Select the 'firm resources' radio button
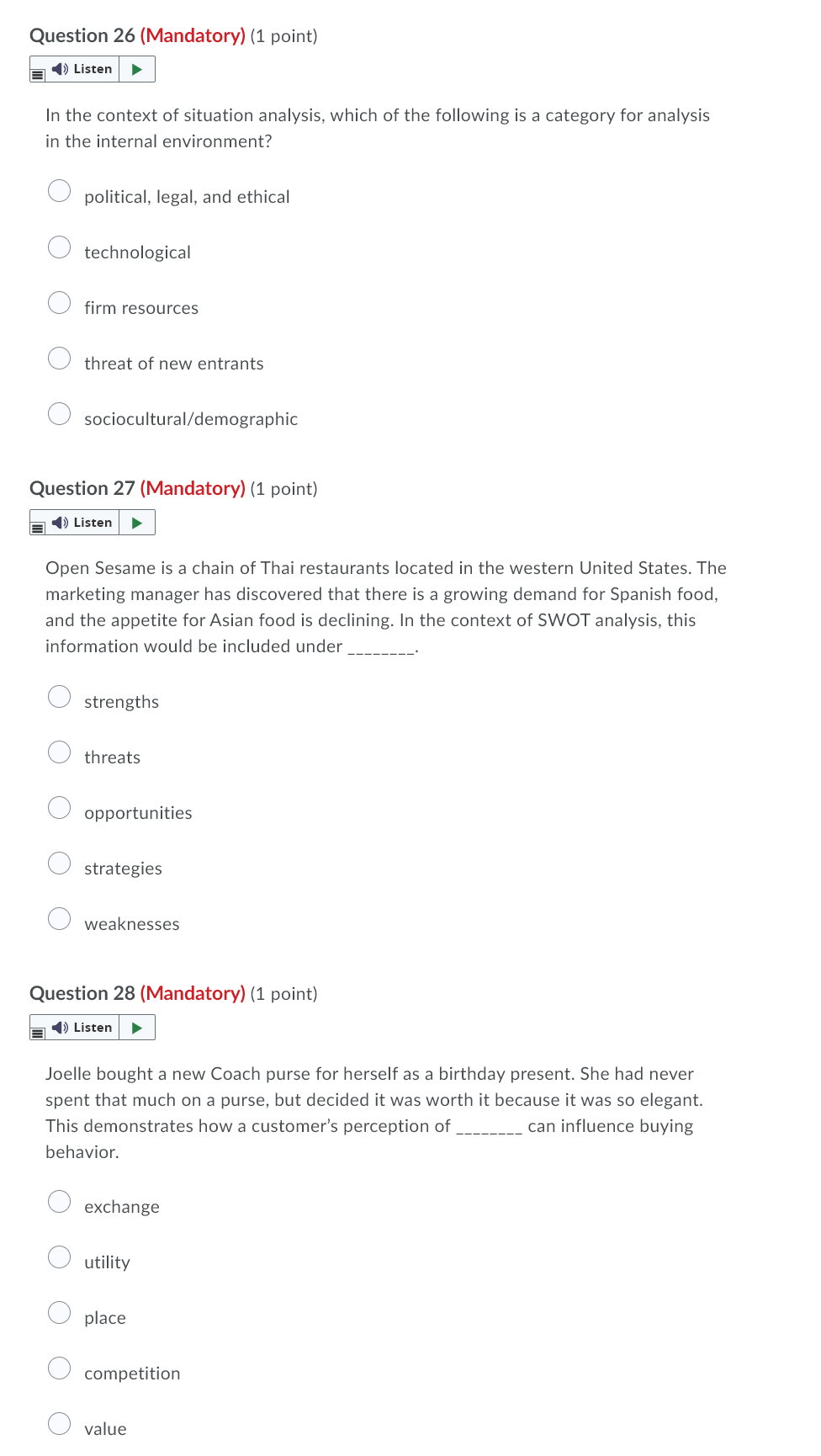The height and width of the screenshot is (1456, 821). pyautogui.click(x=60, y=303)
